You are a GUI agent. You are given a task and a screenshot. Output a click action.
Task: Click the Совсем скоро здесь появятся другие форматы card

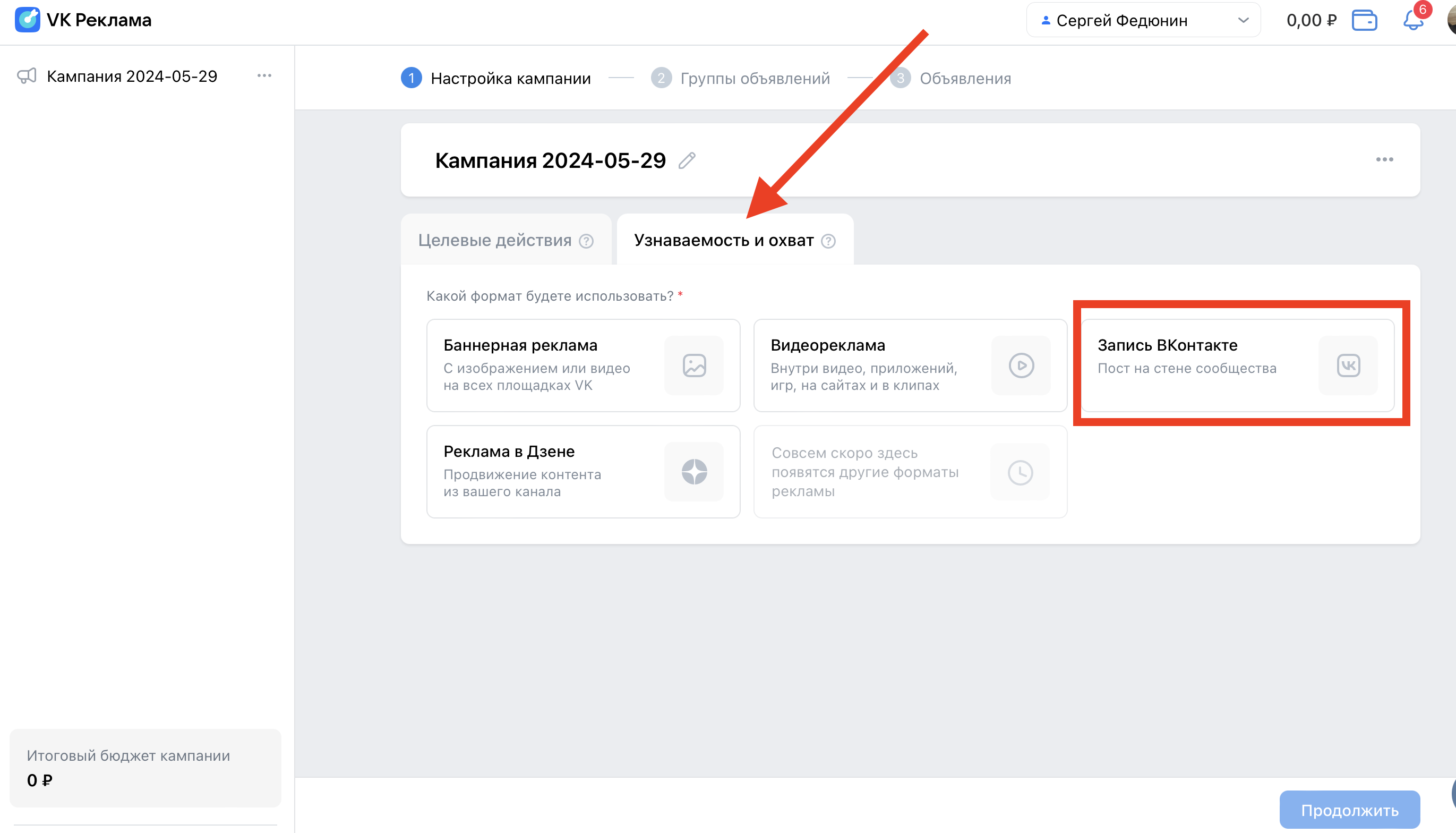(x=911, y=472)
